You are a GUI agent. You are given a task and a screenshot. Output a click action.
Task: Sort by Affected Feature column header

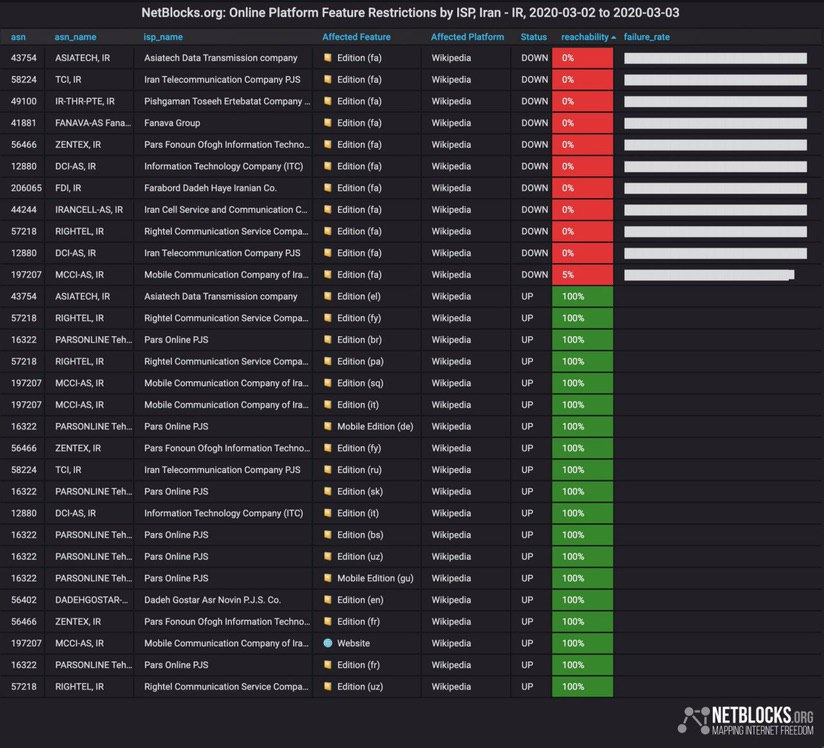pyautogui.click(x=356, y=37)
